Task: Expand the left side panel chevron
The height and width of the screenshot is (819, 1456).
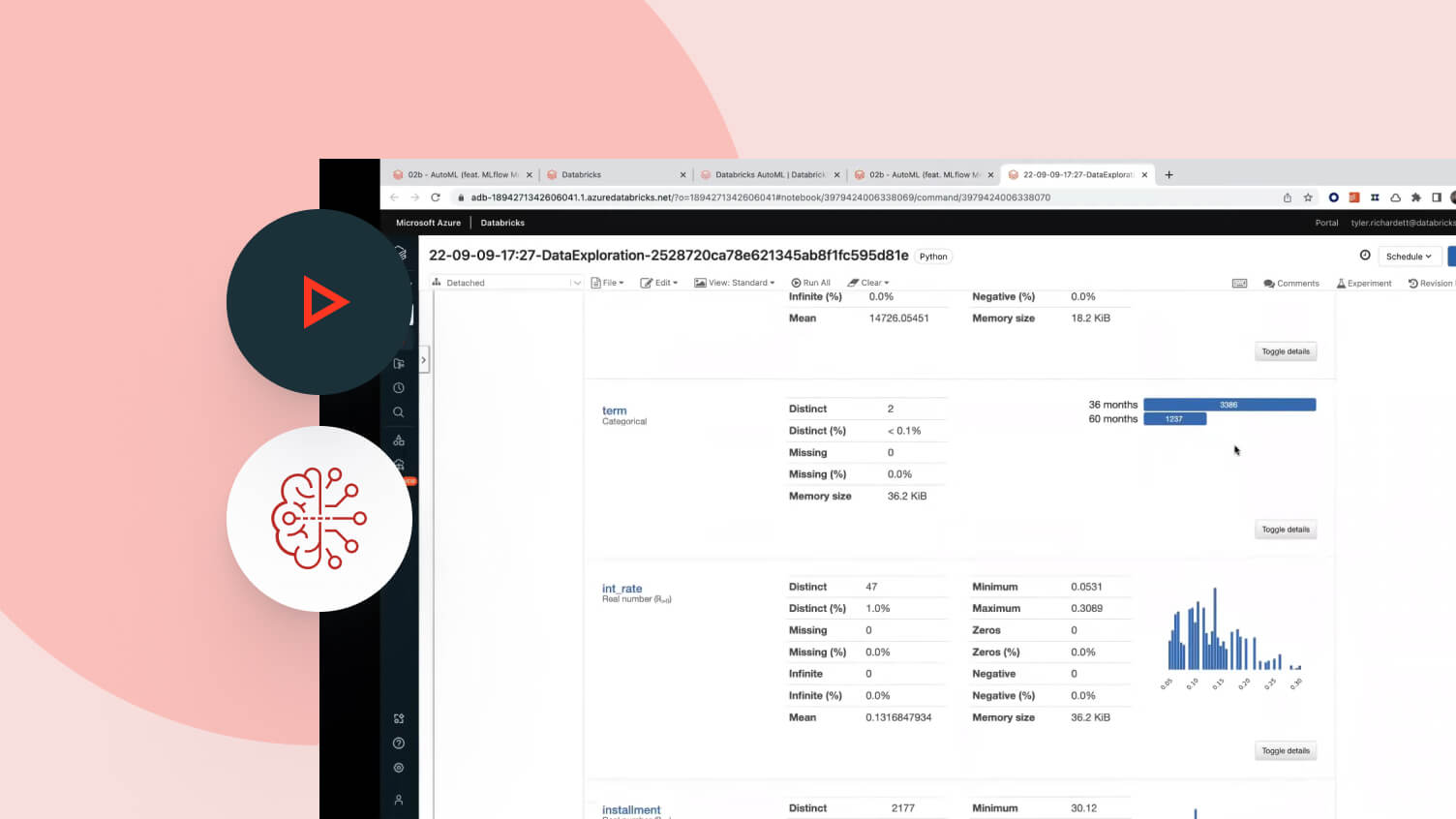Action: click(x=423, y=360)
